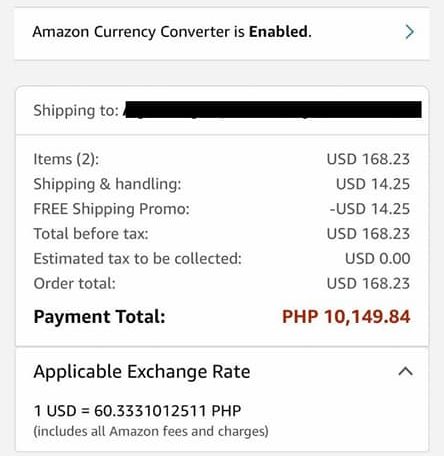This screenshot has width=444, height=456.
Task: Open Amazon Currency Converter settings chevron
Action: (410, 32)
